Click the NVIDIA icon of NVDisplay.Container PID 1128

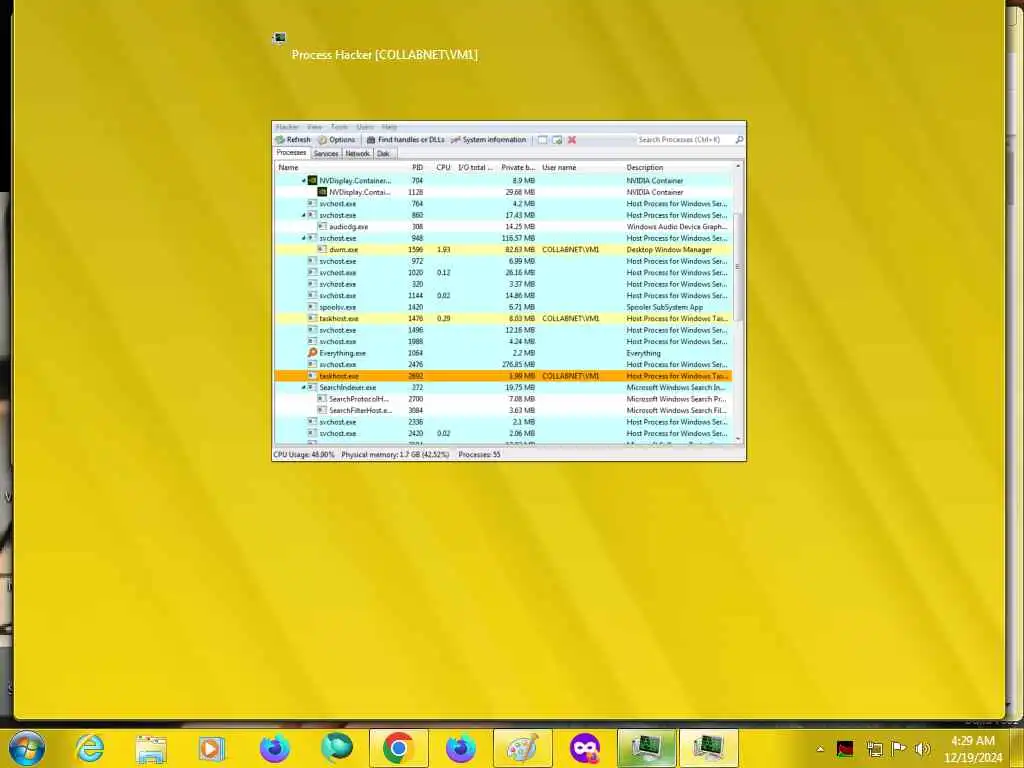(322, 192)
